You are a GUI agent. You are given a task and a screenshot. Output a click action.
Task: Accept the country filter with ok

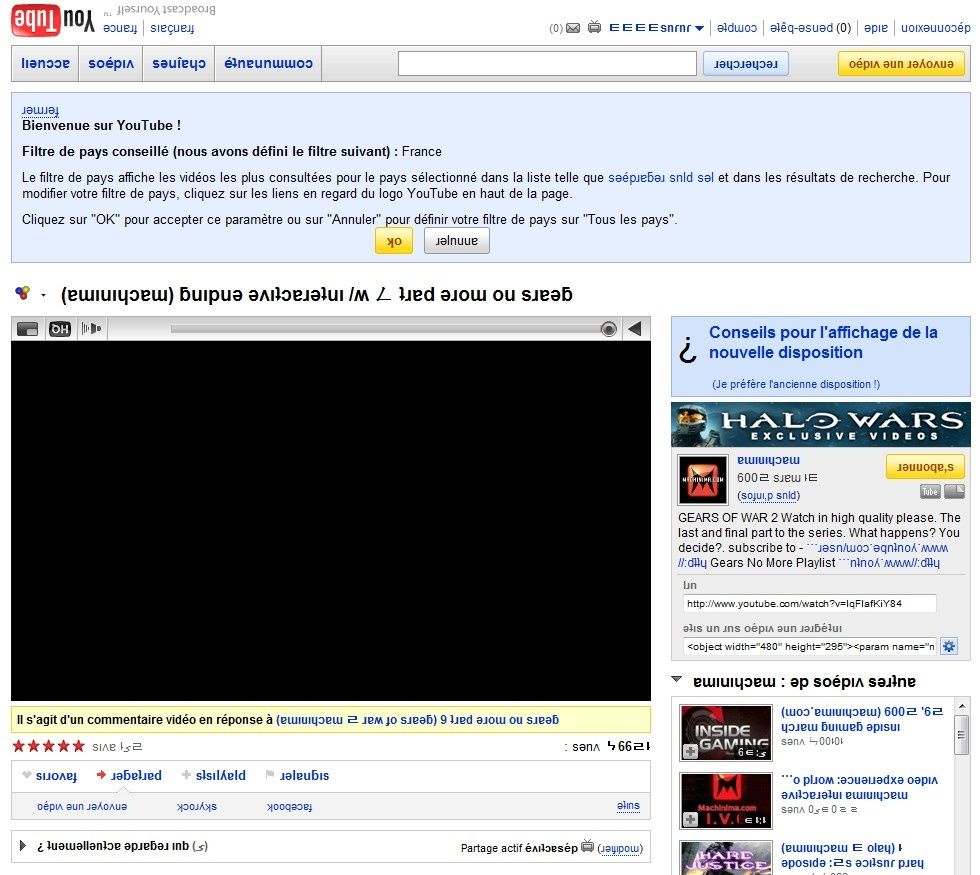click(x=394, y=241)
